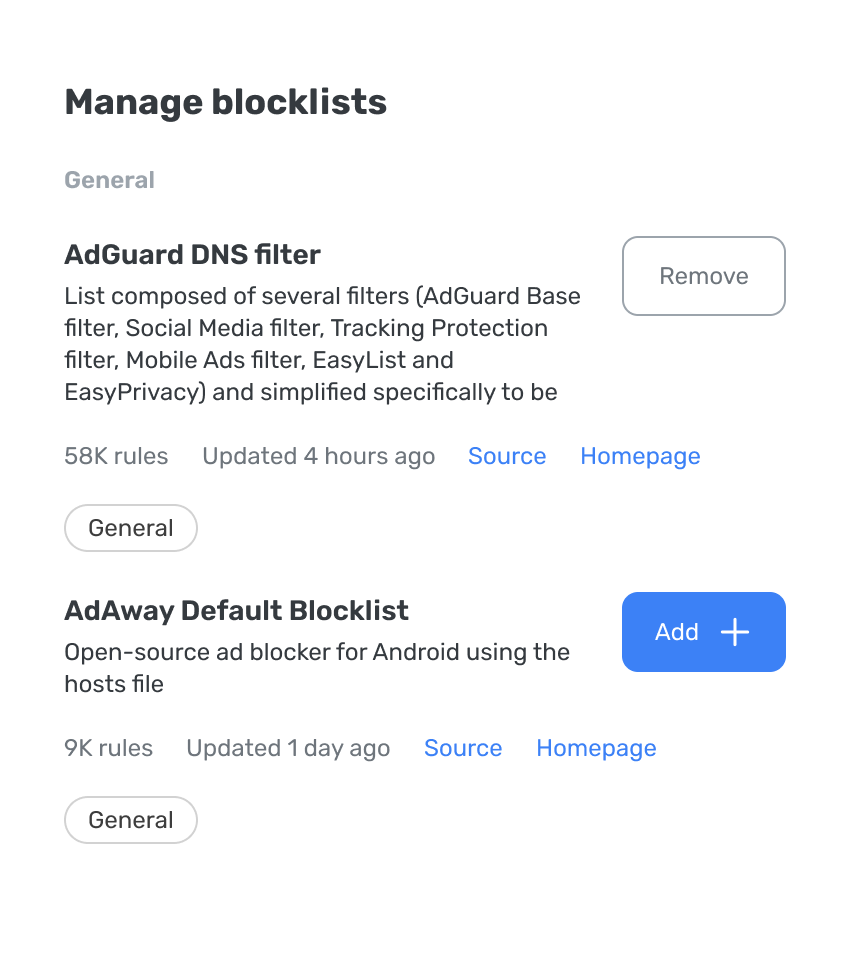Click the Updated 4 hours ago text
This screenshot has height=964, width=850.
[x=318, y=456]
